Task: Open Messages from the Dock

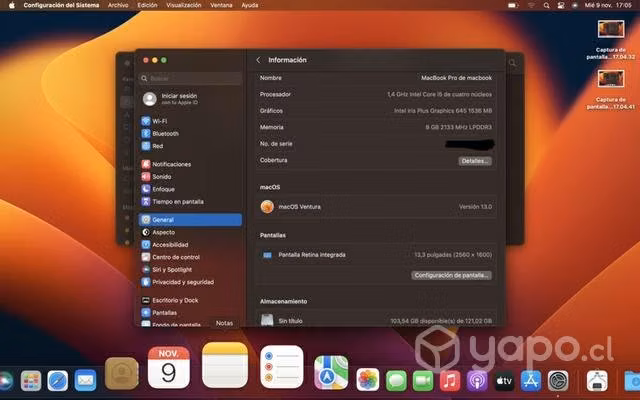Action: 396,381
